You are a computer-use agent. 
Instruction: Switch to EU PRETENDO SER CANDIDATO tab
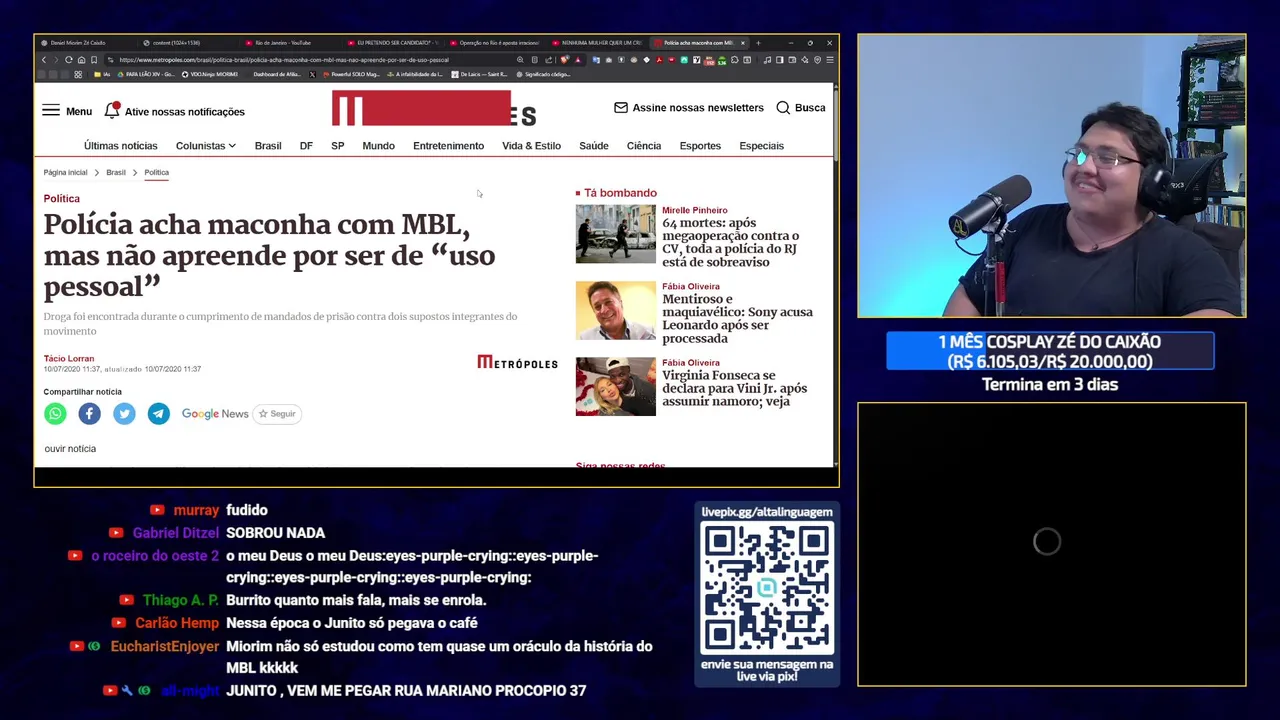point(392,43)
